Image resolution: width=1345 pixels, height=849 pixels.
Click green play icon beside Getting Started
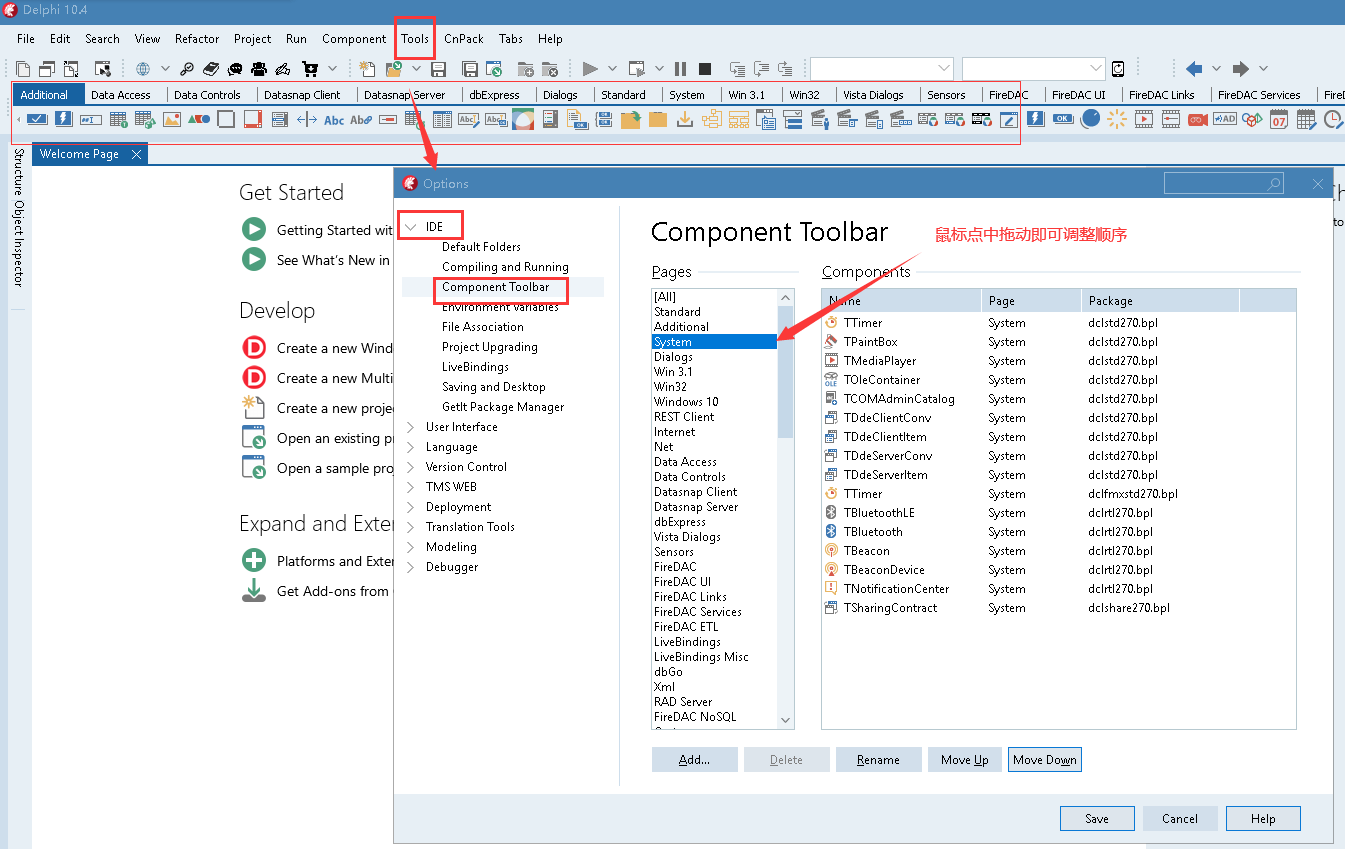click(x=254, y=229)
